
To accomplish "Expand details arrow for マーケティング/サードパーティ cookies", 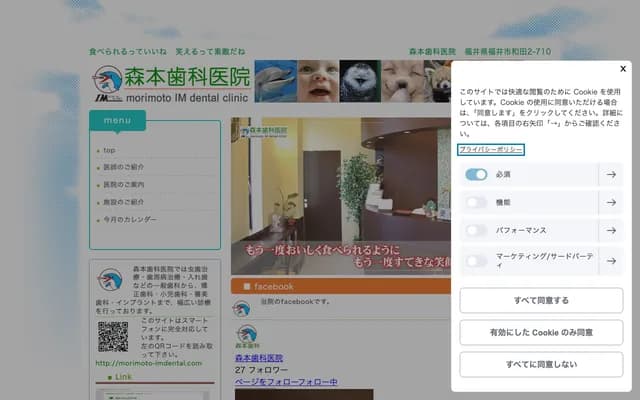I will pos(611,261).
